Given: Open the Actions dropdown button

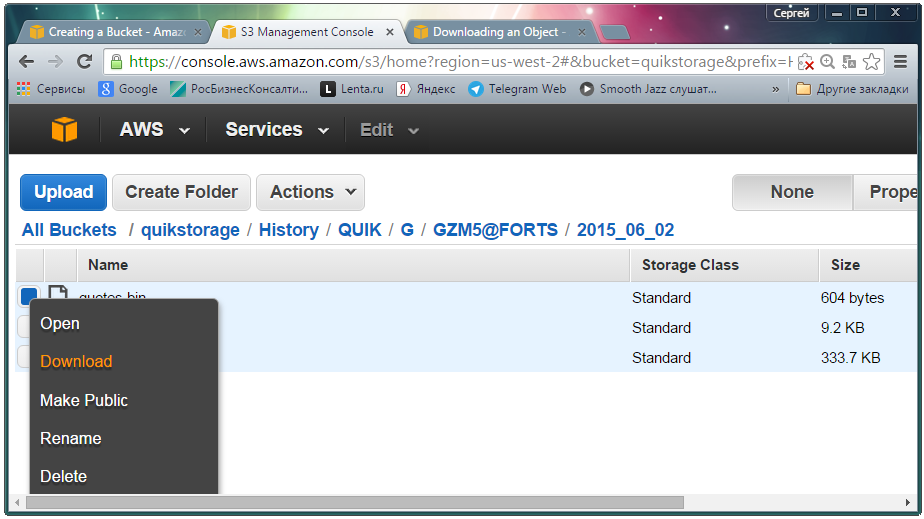Looking at the screenshot, I should pyautogui.click(x=311, y=192).
